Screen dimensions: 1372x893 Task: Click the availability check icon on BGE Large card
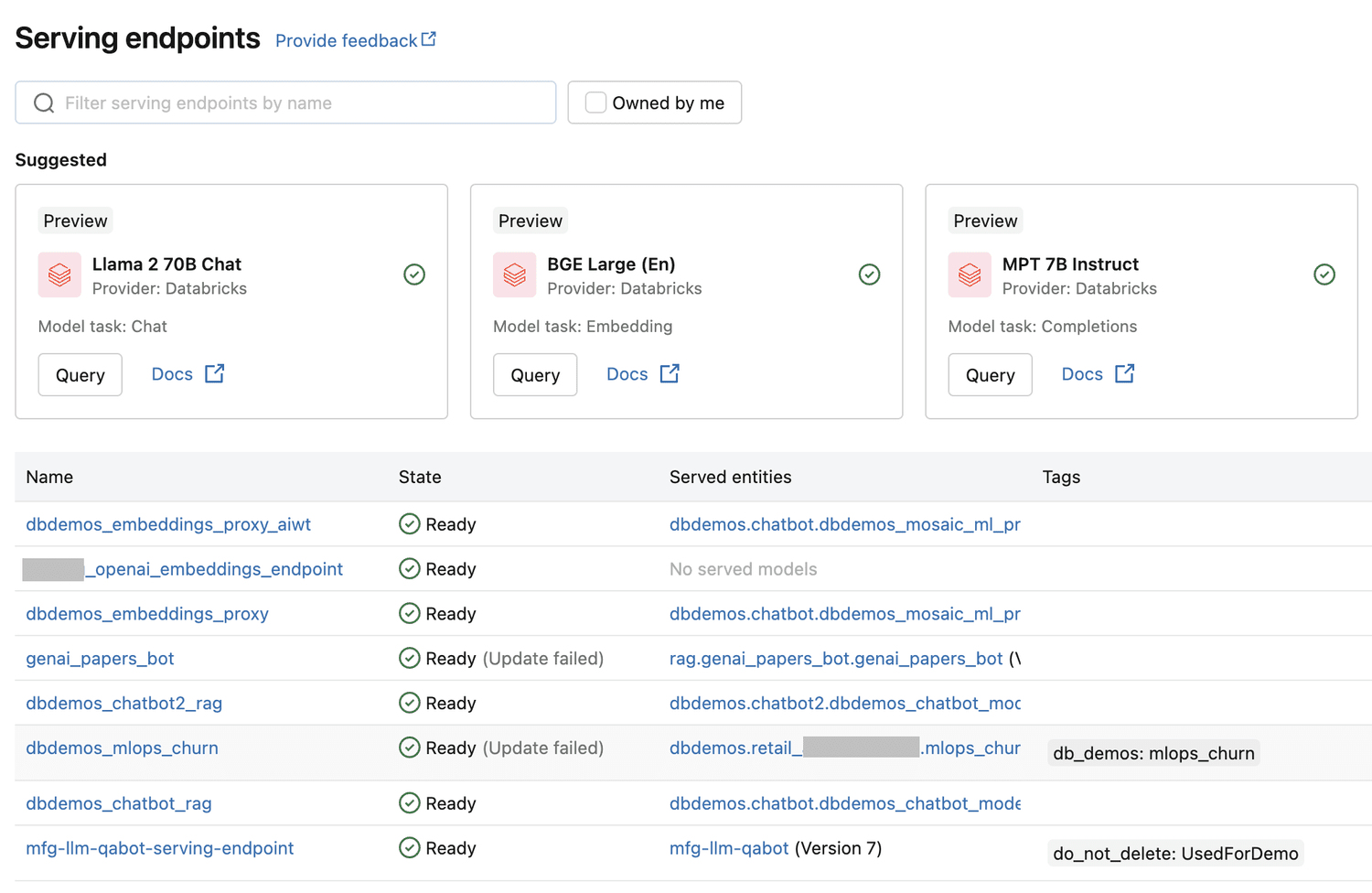(x=869, y=274)
